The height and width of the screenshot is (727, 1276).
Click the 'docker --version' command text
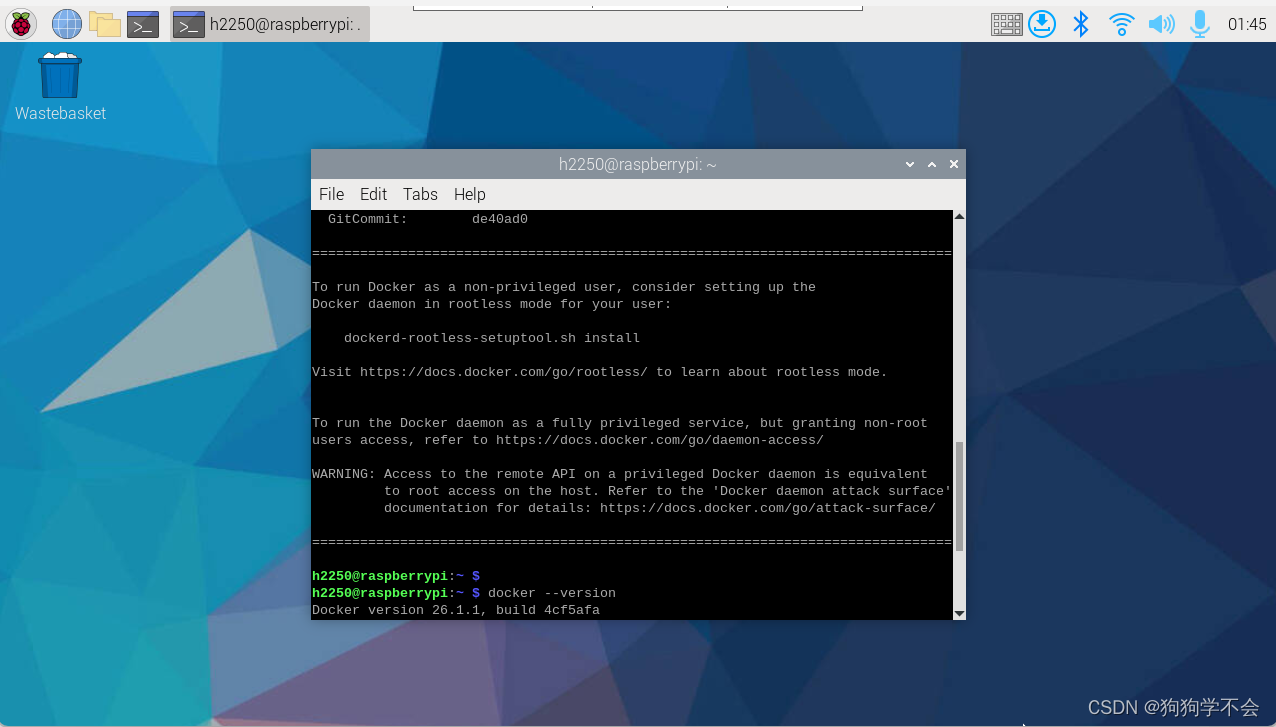pos(552,593)
